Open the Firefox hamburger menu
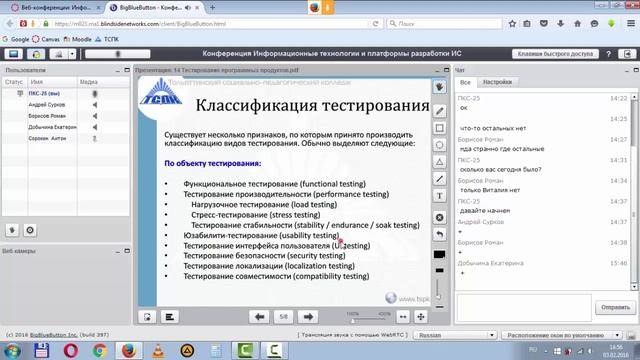Screen dimensions: 640x360 click(631, 24)
